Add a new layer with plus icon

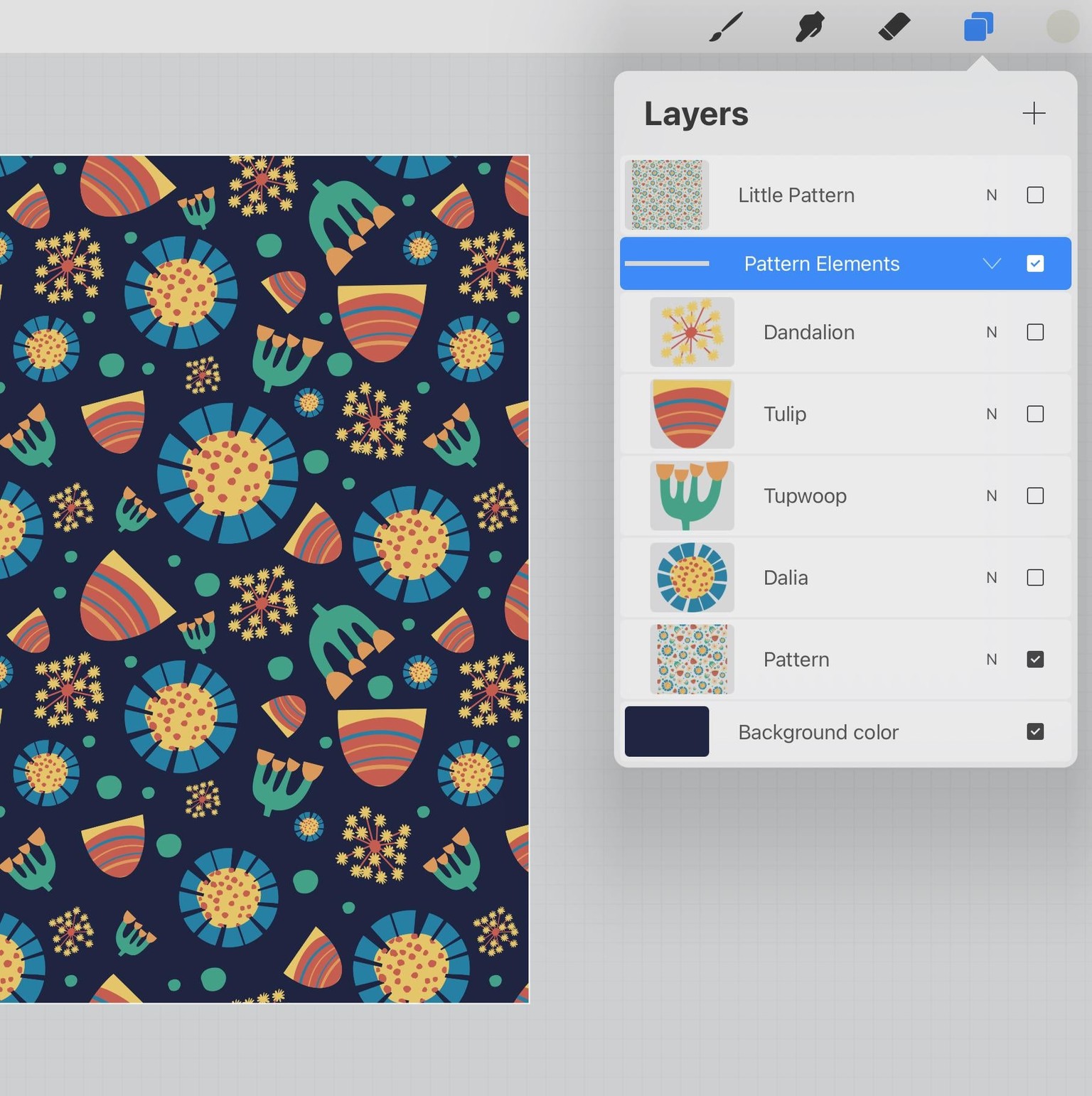click(1034, 113)
